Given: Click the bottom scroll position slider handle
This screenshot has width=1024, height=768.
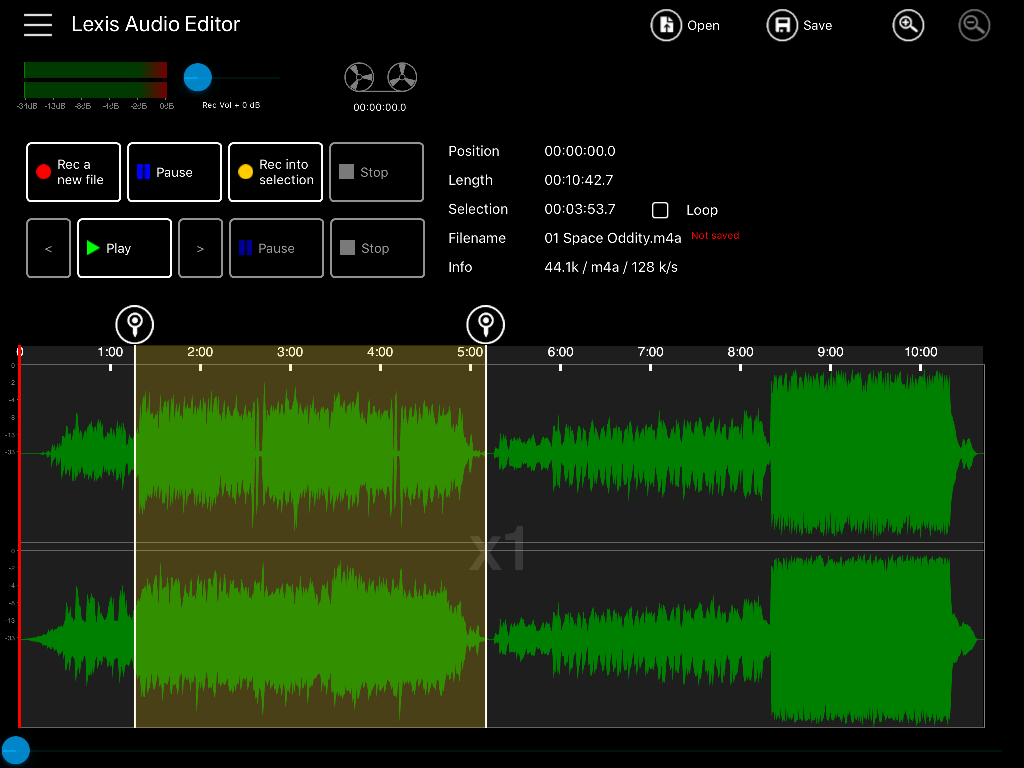Looking at the screenshot, I should tap(15, 750).
